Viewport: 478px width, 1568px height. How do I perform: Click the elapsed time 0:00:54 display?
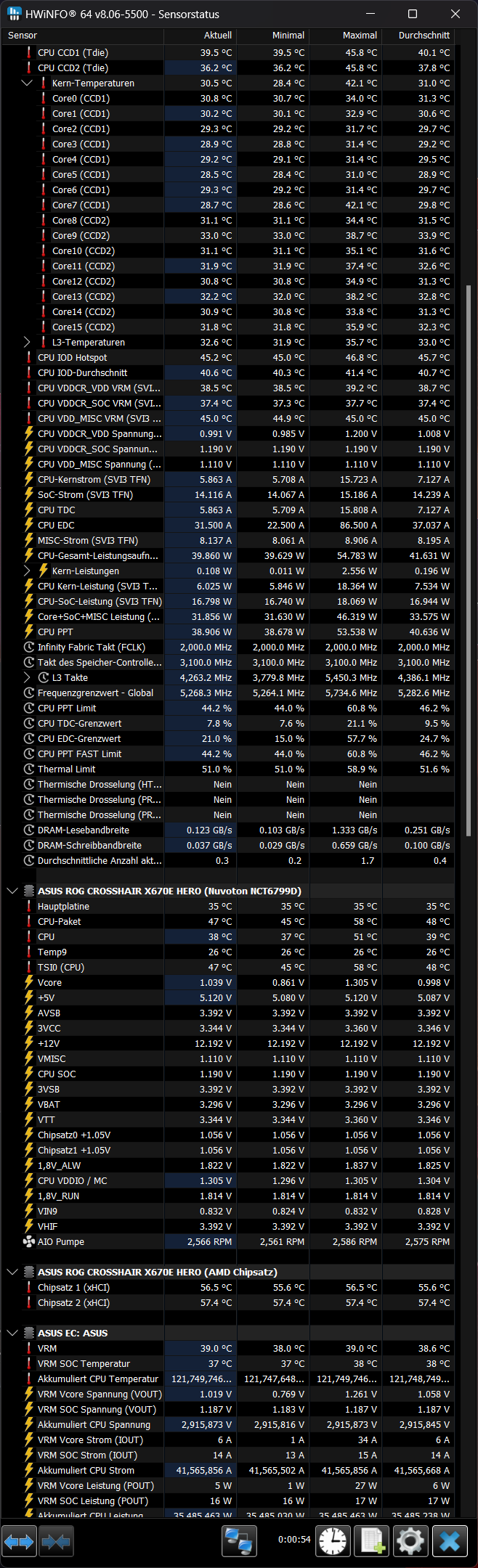(x=294, y=1539)
